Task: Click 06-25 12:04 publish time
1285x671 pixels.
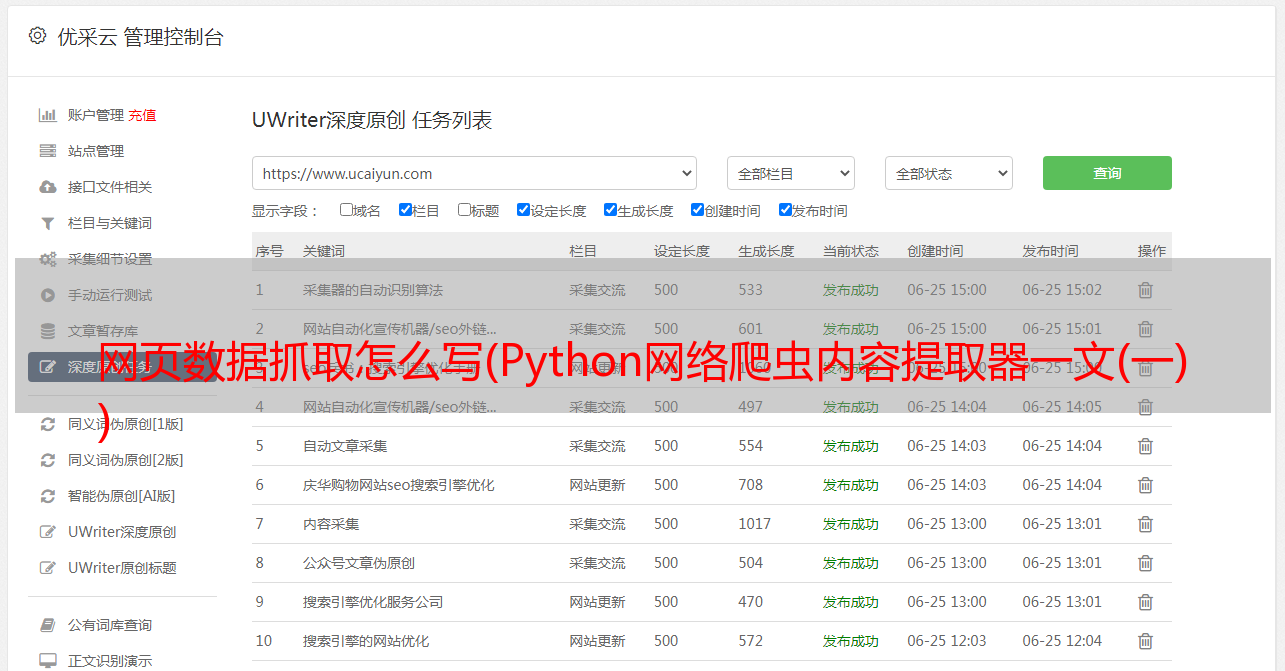Action: pos(1062,641)
